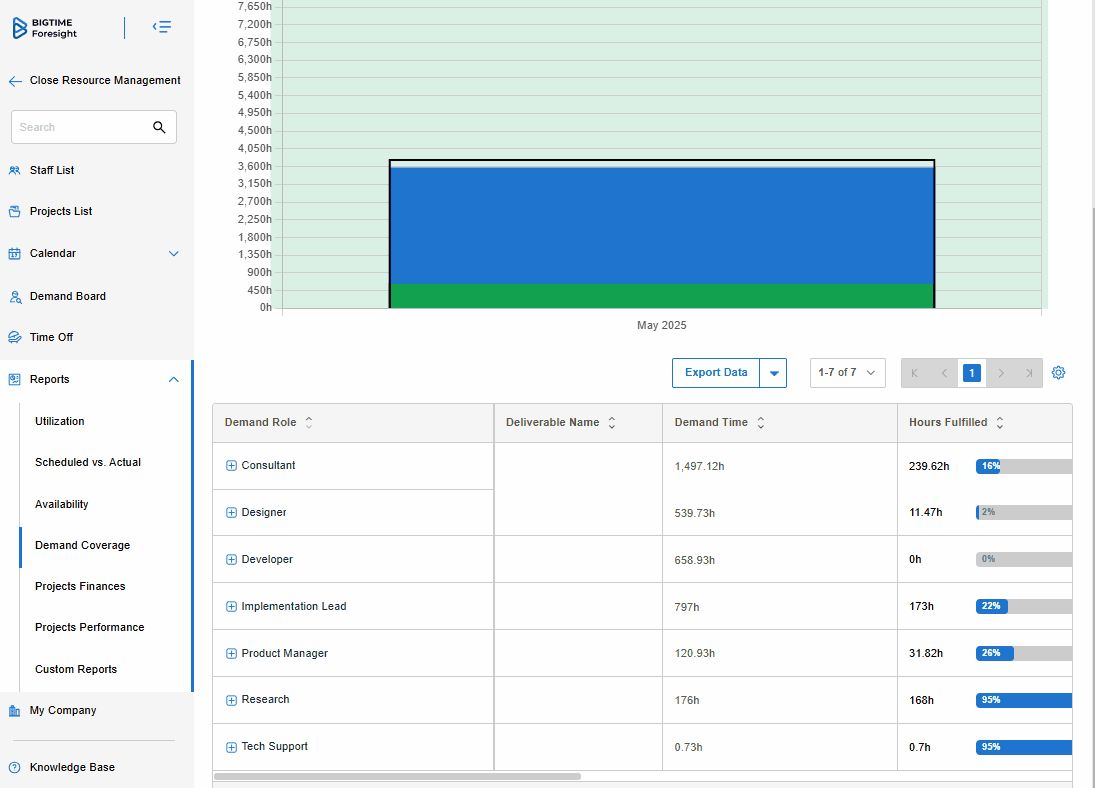Select Demand Coverage report

click(82, 546)
